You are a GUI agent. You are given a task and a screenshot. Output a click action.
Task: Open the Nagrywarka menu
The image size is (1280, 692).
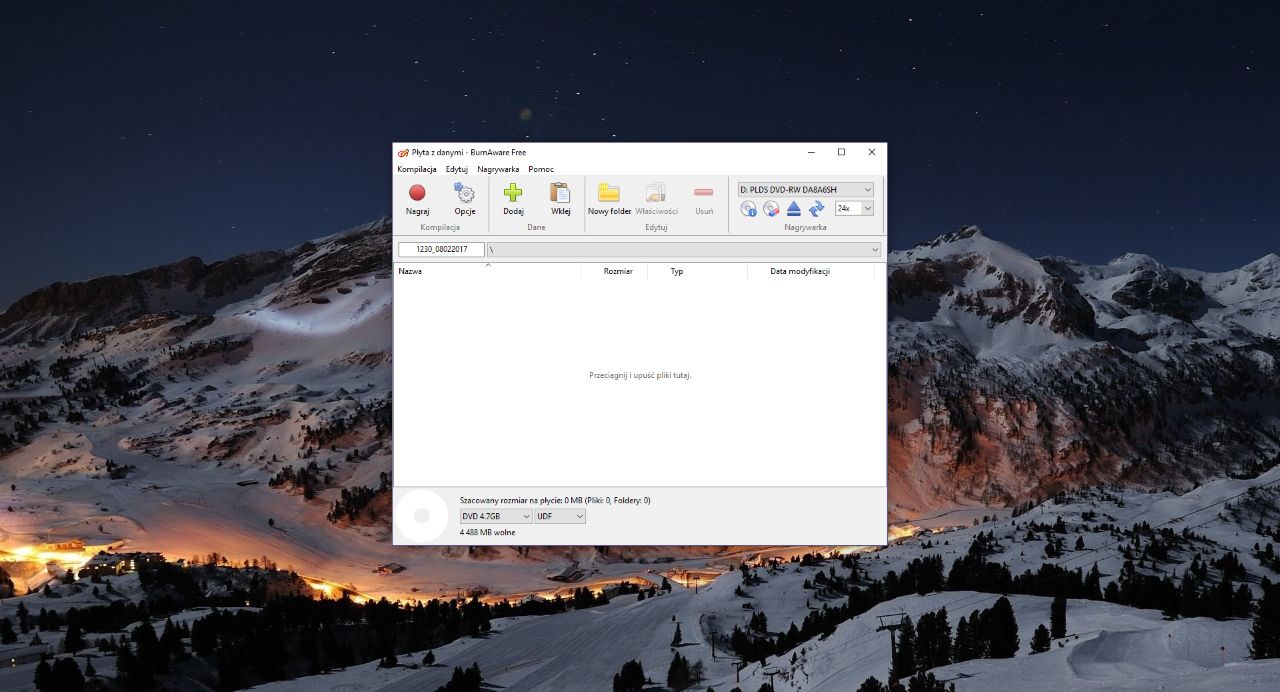point(498,169)
